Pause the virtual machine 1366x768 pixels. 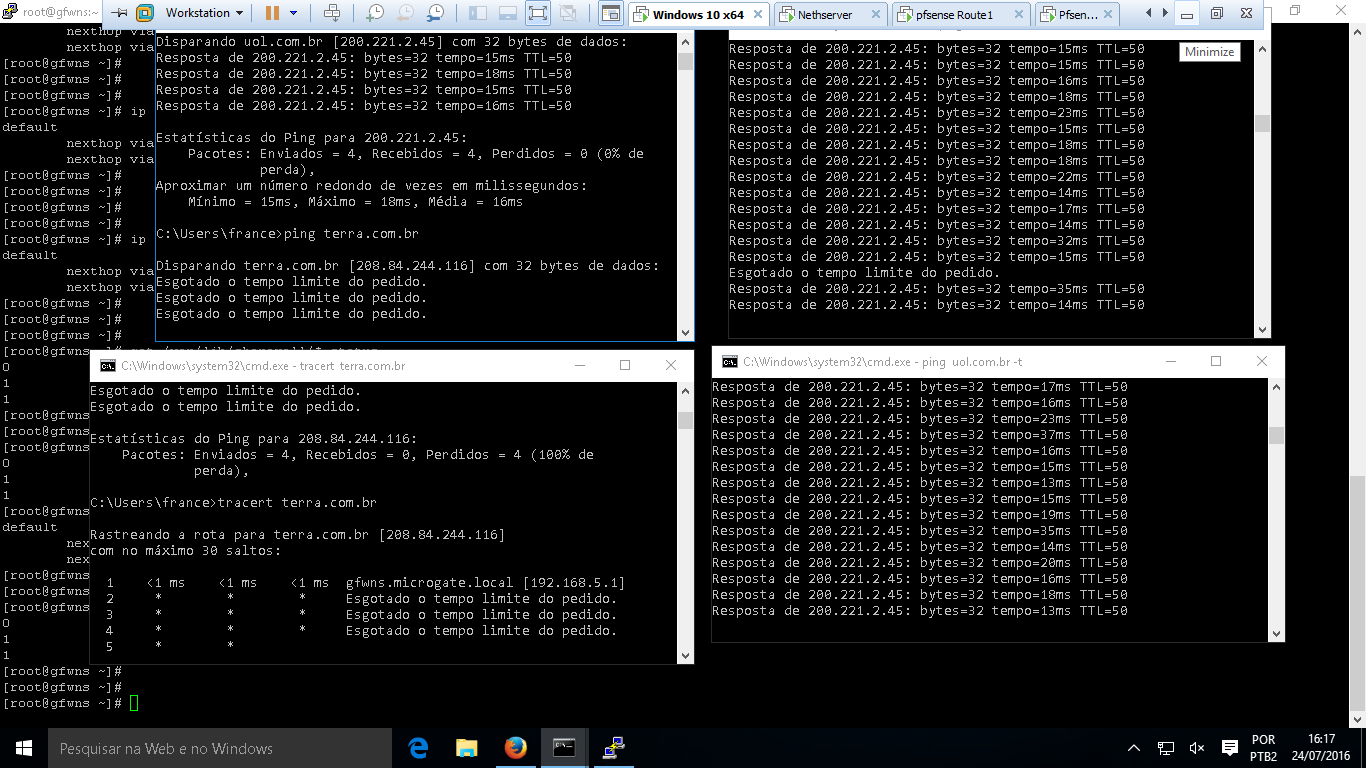pos(272,13)
